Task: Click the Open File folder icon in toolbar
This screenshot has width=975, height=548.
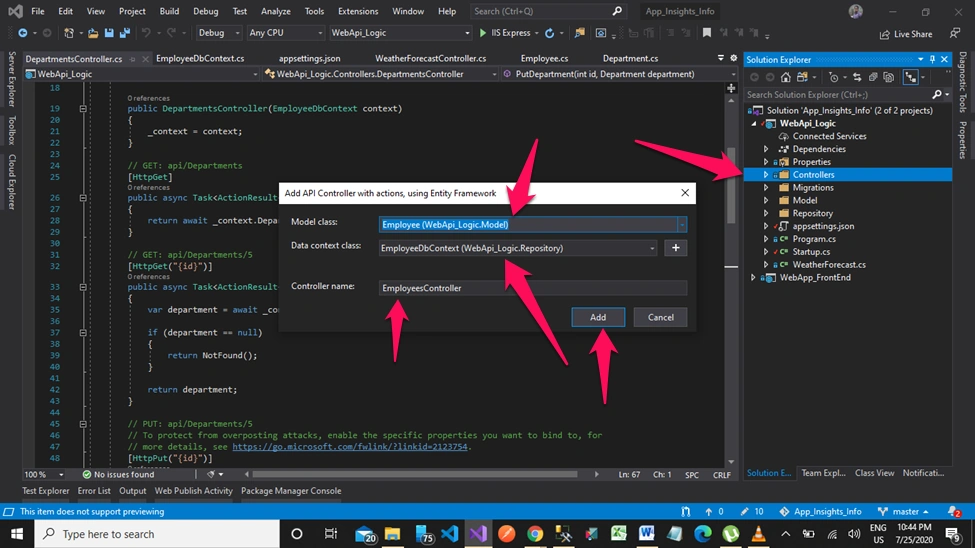Action: click(93, 33)
